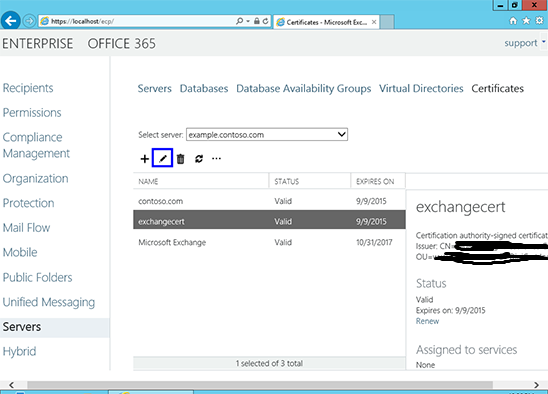This screenshot has height=394, width=548.
Task: Delete certificate using the trash icon
Action: coord(180,159)
